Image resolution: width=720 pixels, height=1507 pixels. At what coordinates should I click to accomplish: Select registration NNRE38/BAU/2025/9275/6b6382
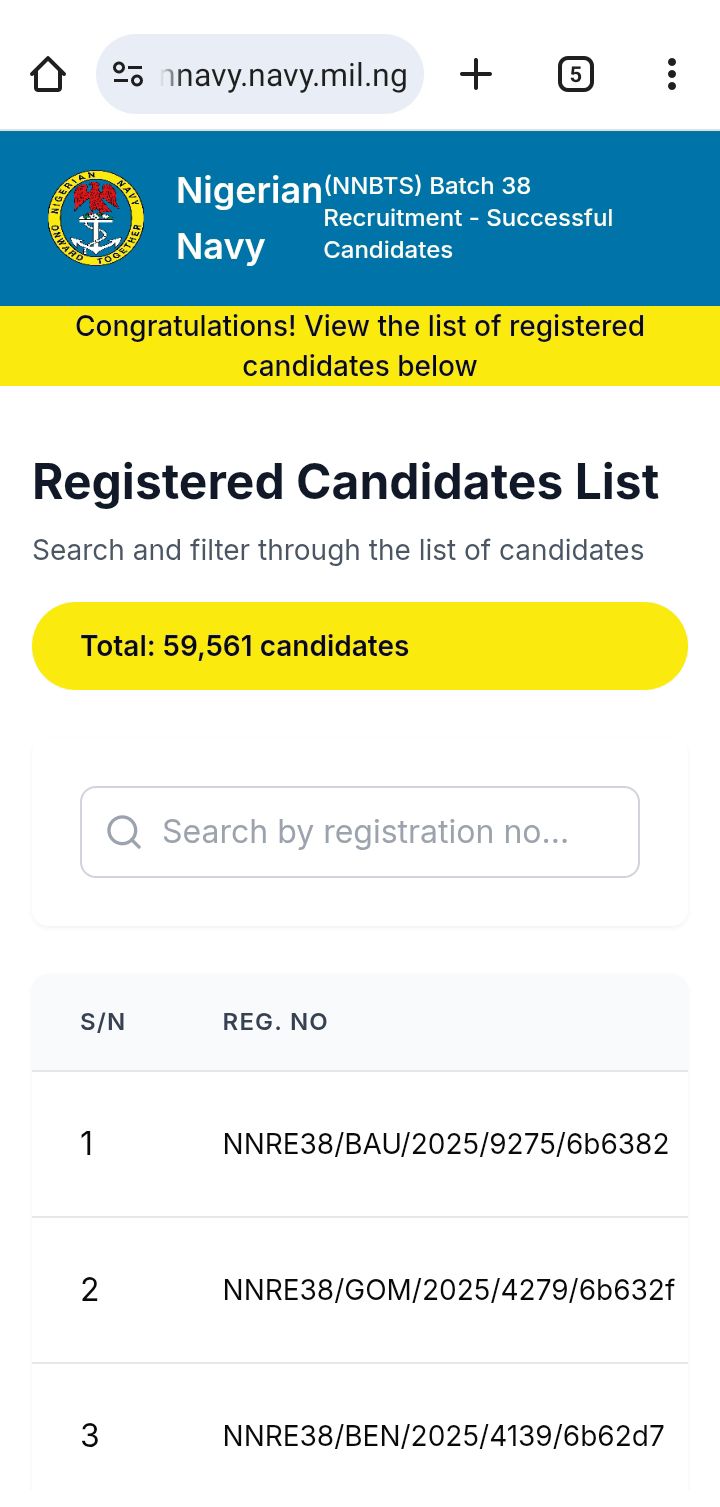pyautogui.click(x=446, y=1144)
